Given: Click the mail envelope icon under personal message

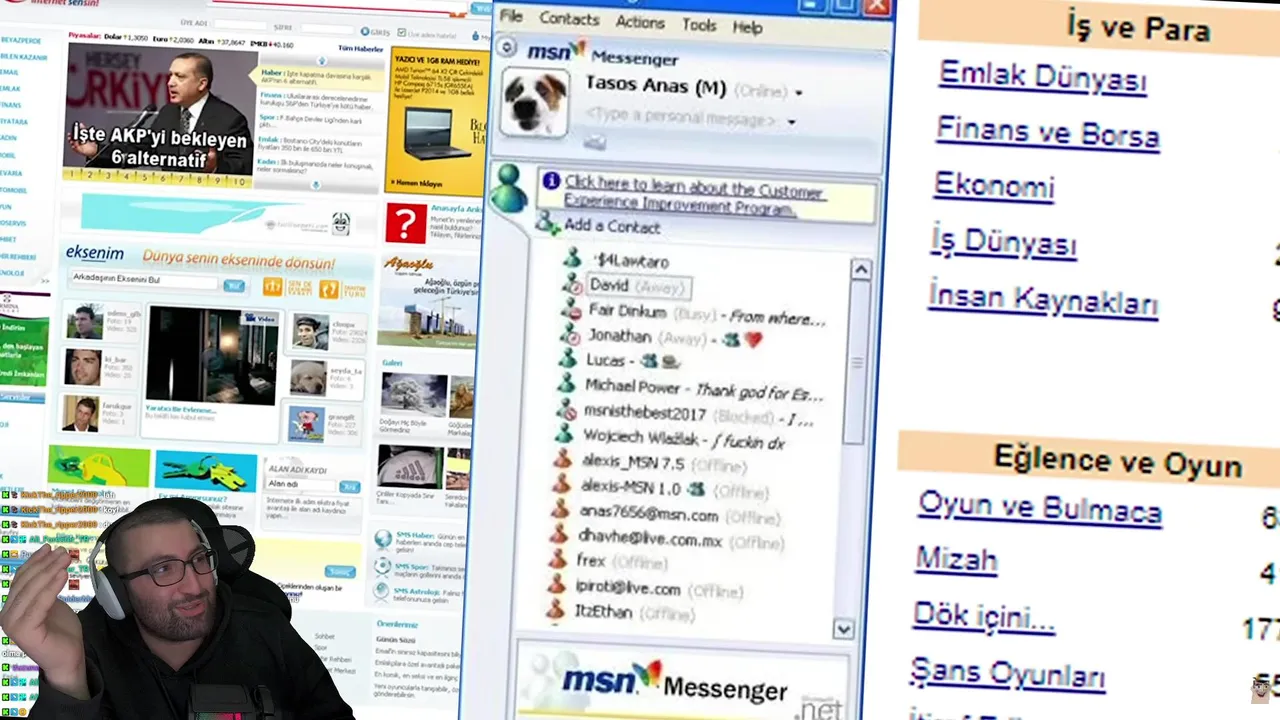Looking at the screenshot, I should [x=595, y=142].
